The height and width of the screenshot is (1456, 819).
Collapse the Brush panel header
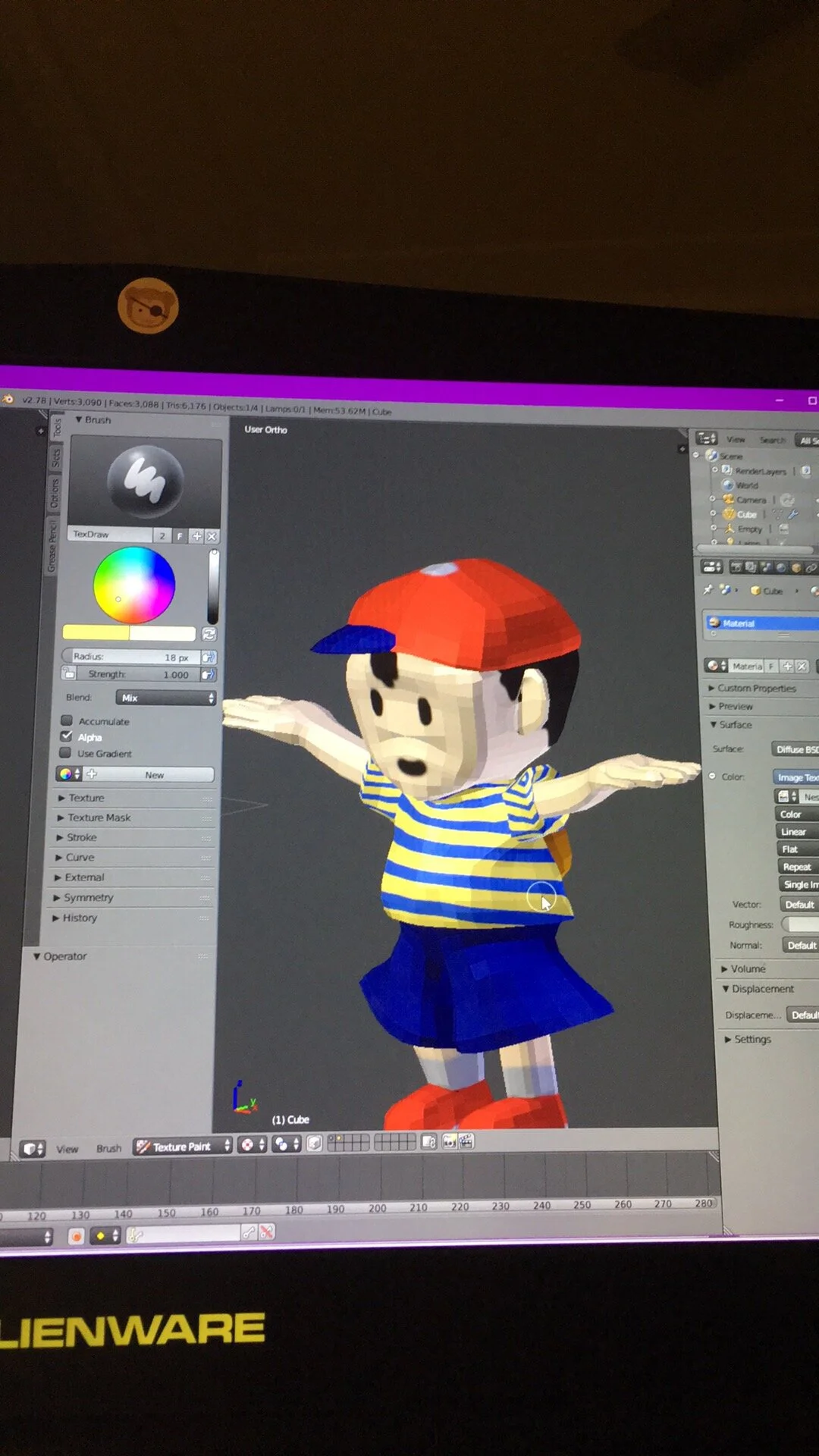click(146, 419)
